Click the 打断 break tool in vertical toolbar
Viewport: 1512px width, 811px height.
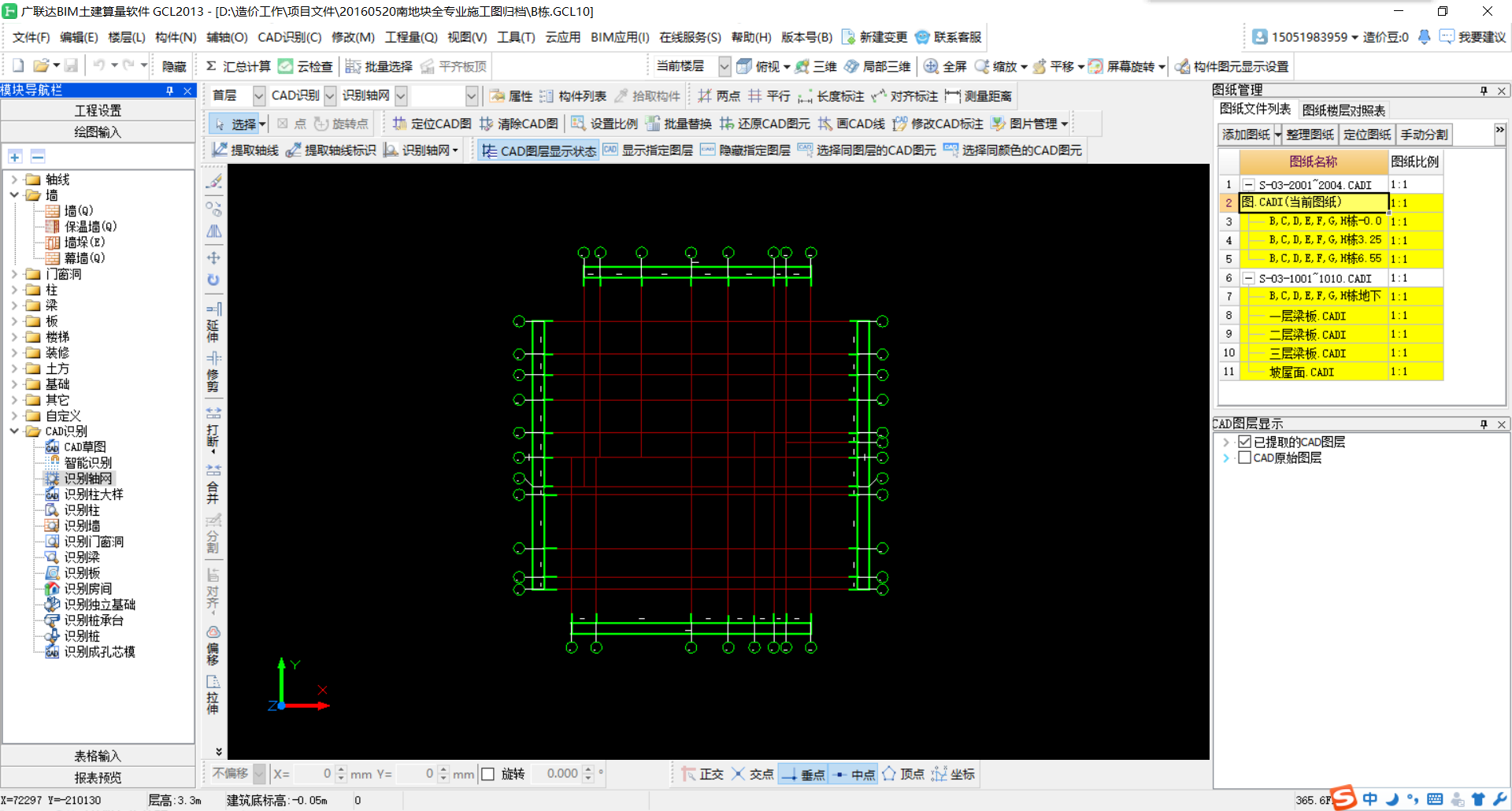(213, 429)
